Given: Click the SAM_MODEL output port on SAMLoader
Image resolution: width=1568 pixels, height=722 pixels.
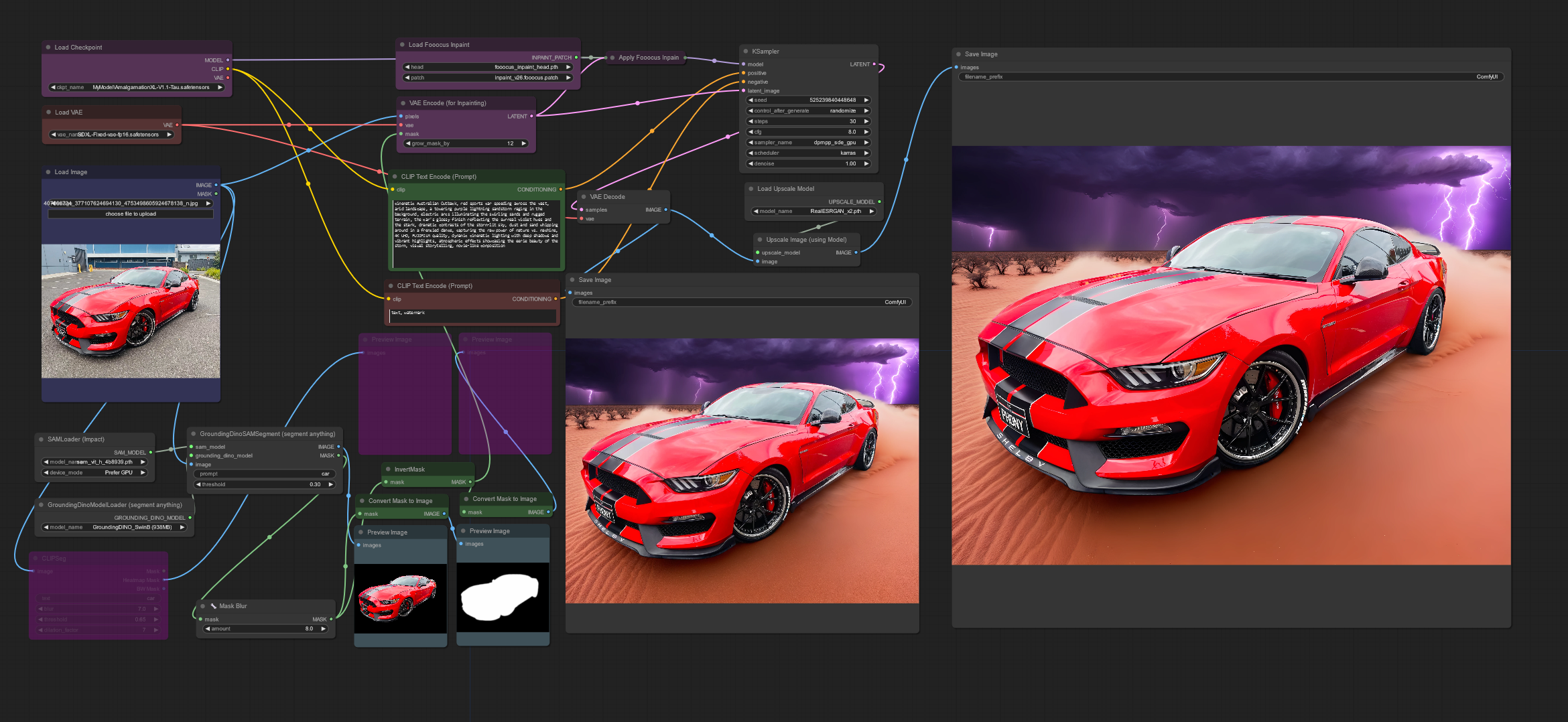Looking at the screenshot, I should 151,453.
